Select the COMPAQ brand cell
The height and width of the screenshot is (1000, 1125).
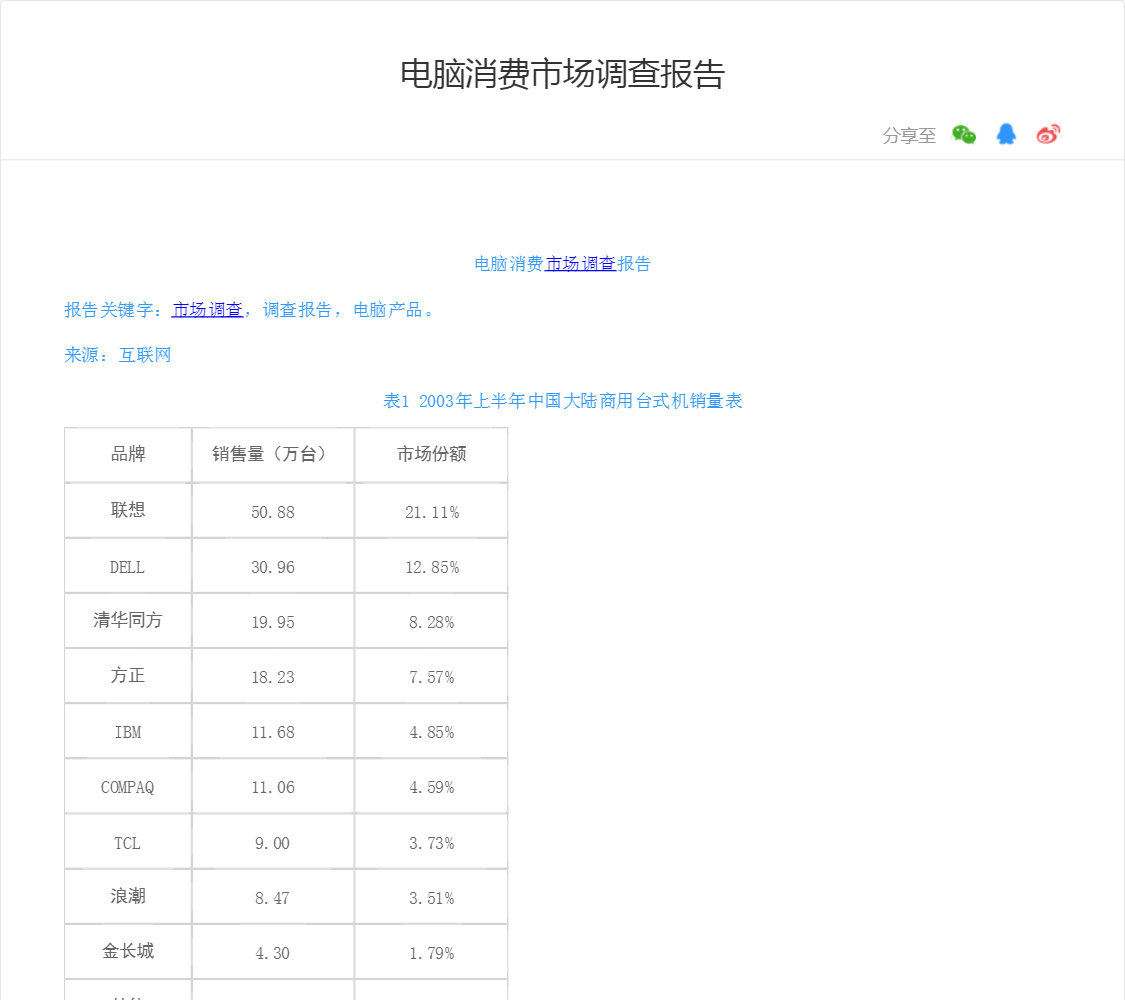pyautogui.click(x=128, y=786)
